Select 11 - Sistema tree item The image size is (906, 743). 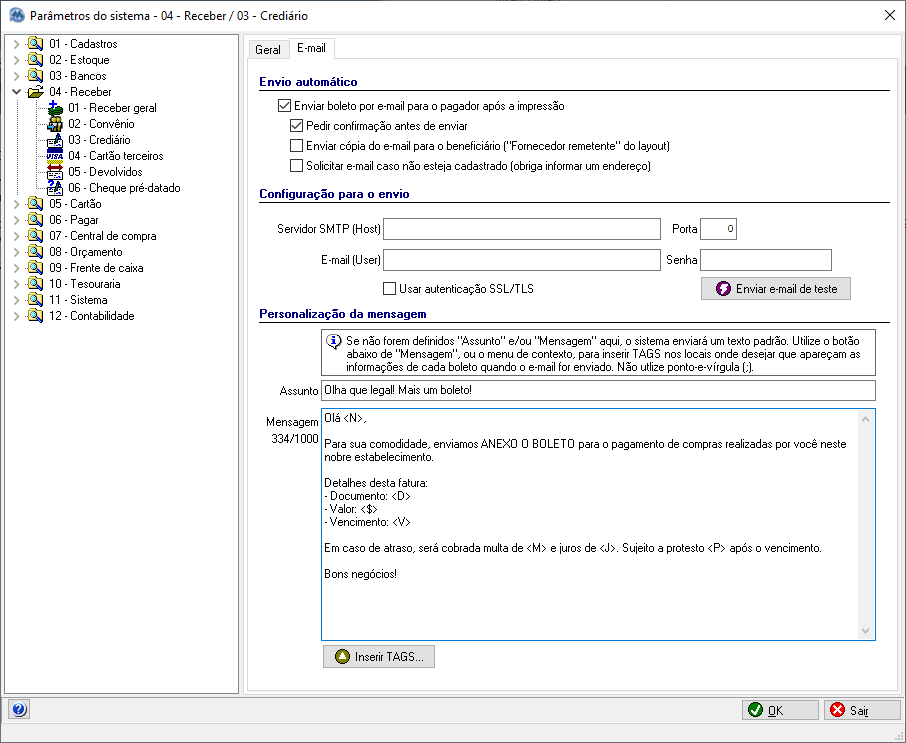point(78,300)
